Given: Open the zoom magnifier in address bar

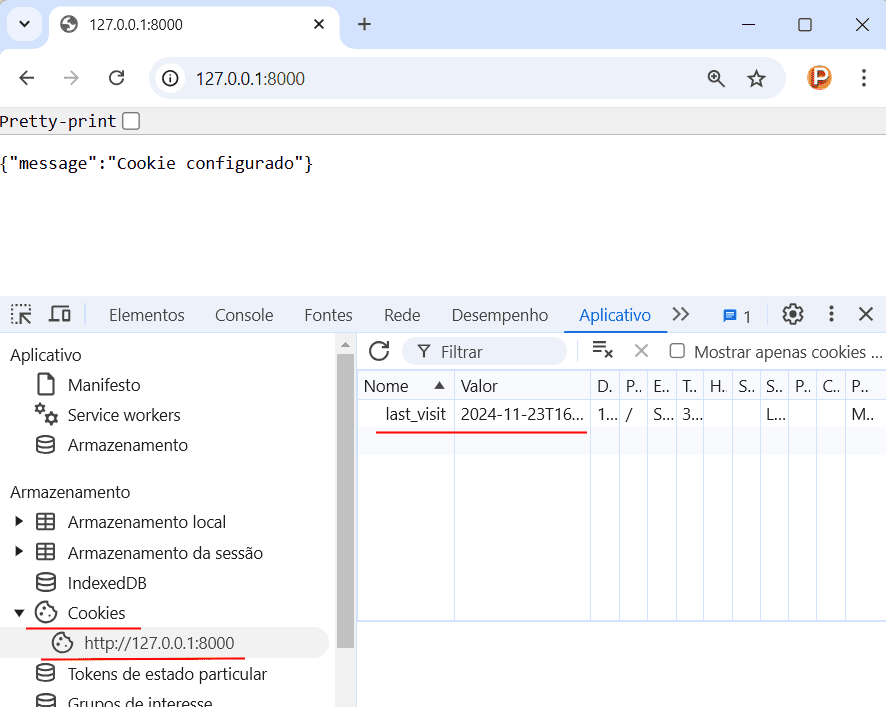Looking at the screenshot, I should click(716, 79).
